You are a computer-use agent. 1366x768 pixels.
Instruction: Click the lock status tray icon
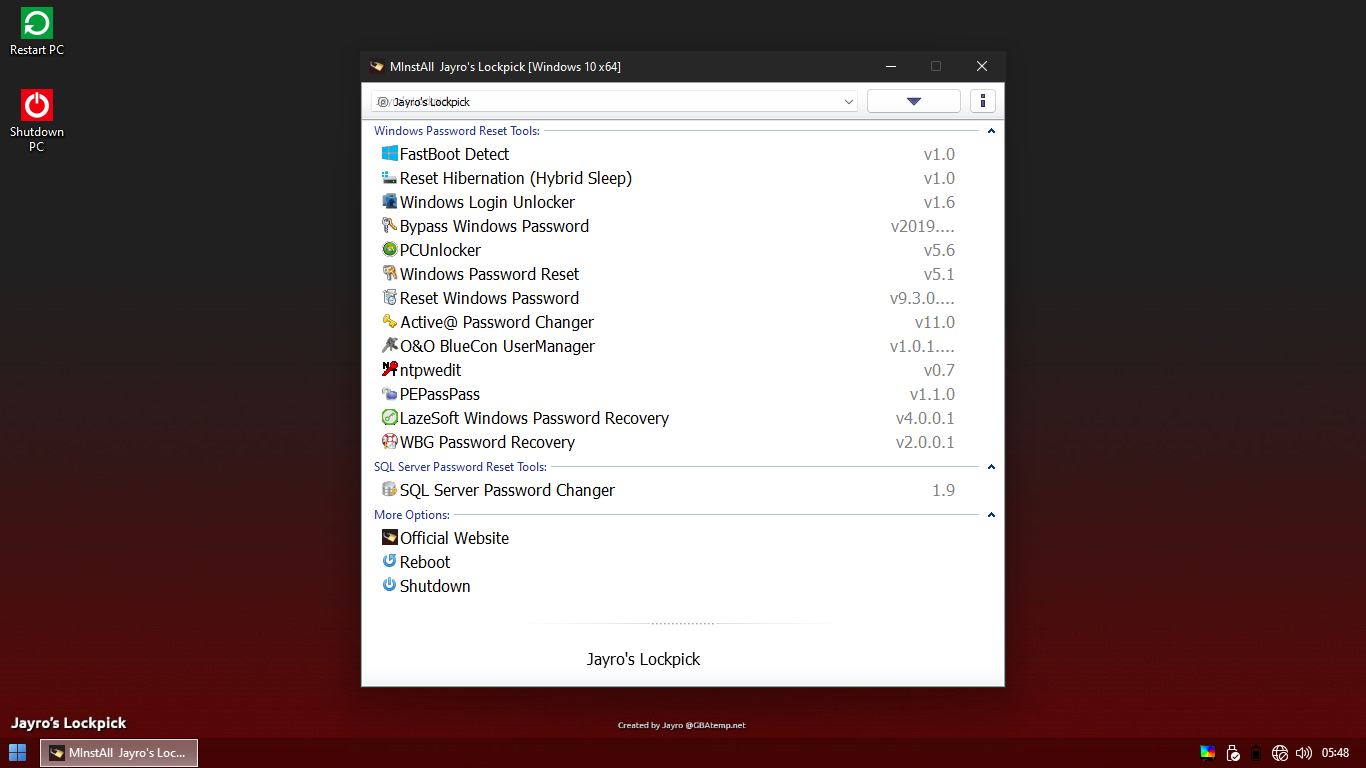(1233, 753)
